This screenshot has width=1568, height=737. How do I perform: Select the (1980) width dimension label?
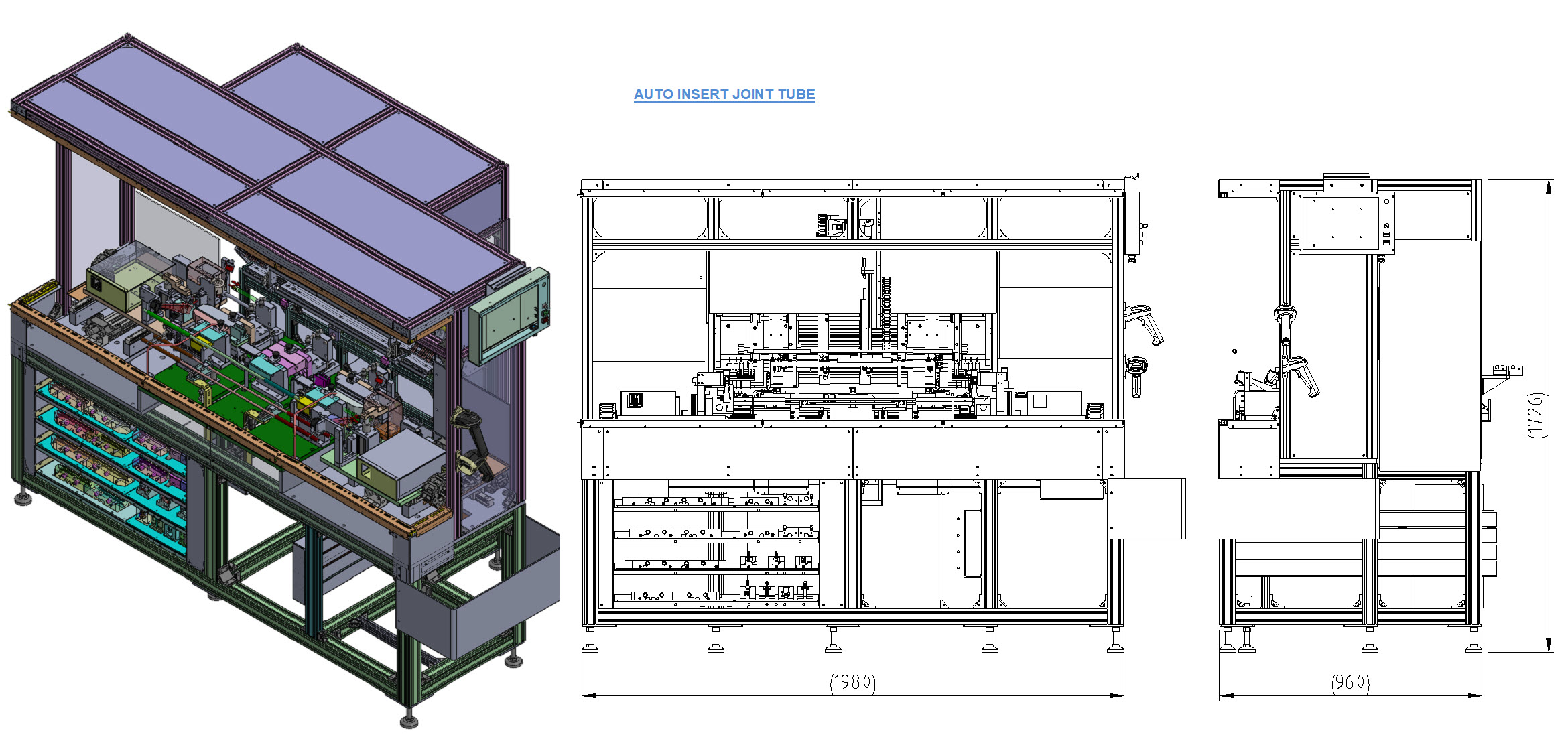coord(853,682)
